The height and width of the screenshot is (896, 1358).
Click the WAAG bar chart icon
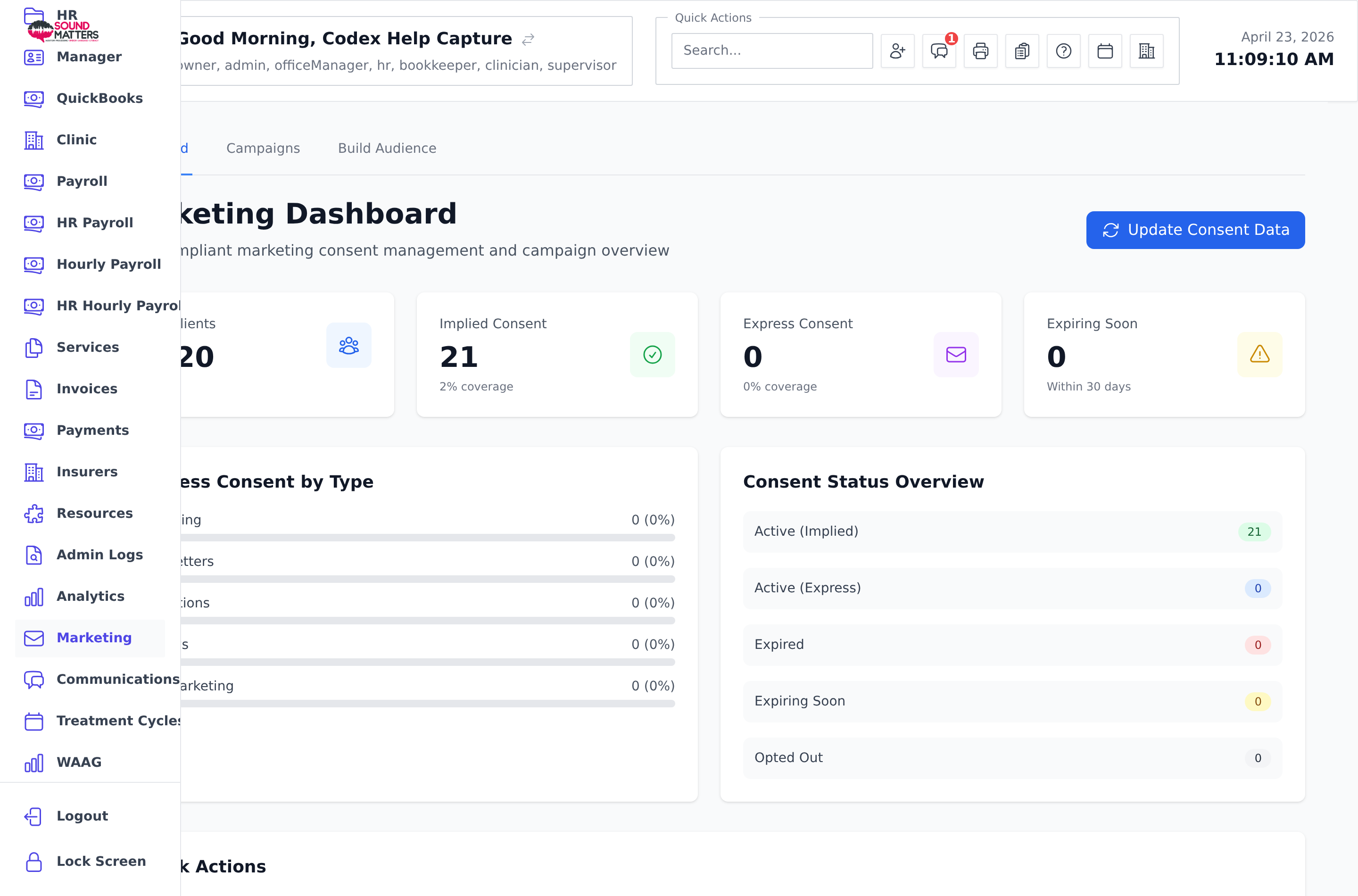(x=33, y=762)
